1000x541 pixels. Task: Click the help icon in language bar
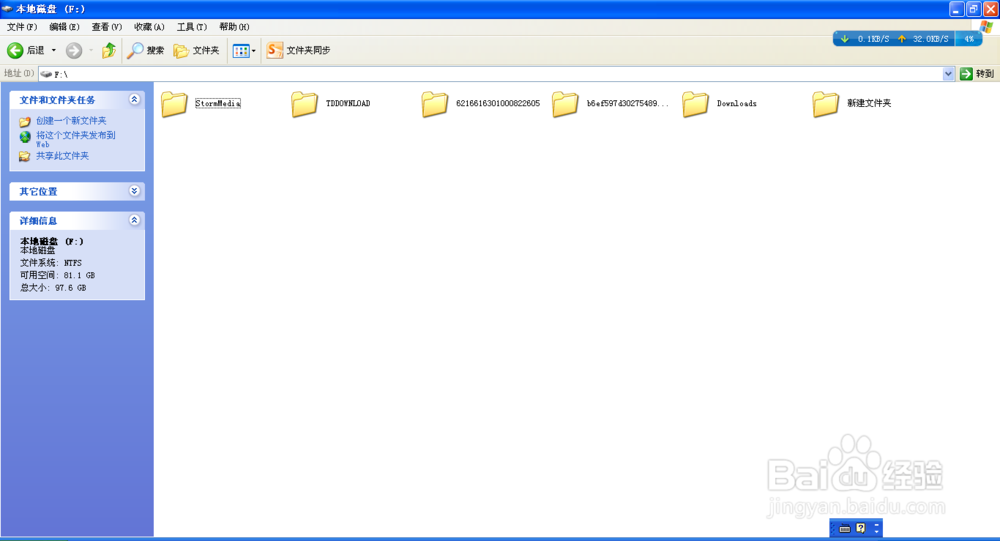click(861, 528)
